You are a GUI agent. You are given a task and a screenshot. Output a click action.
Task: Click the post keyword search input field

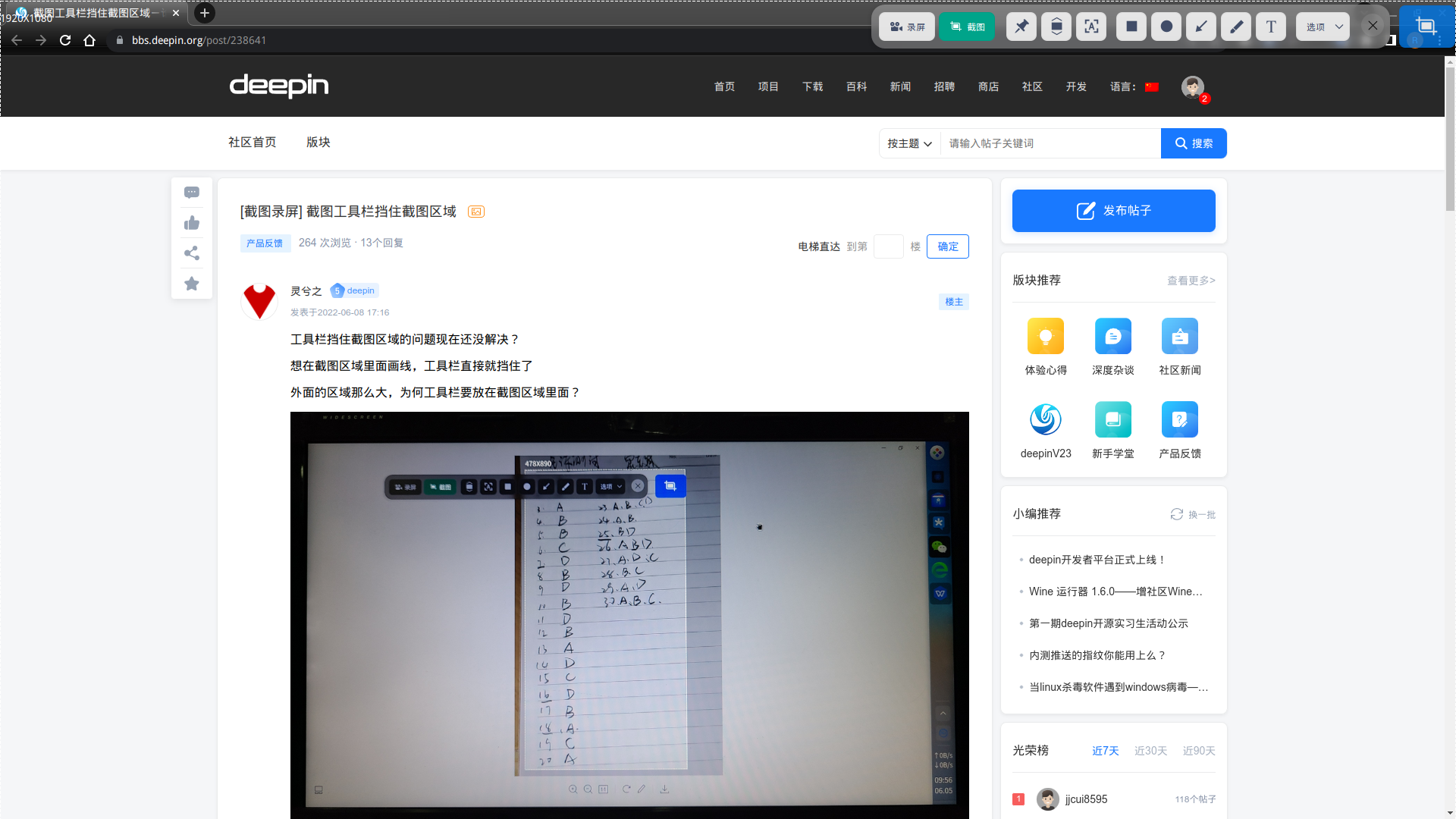(x=1050, y=143)
